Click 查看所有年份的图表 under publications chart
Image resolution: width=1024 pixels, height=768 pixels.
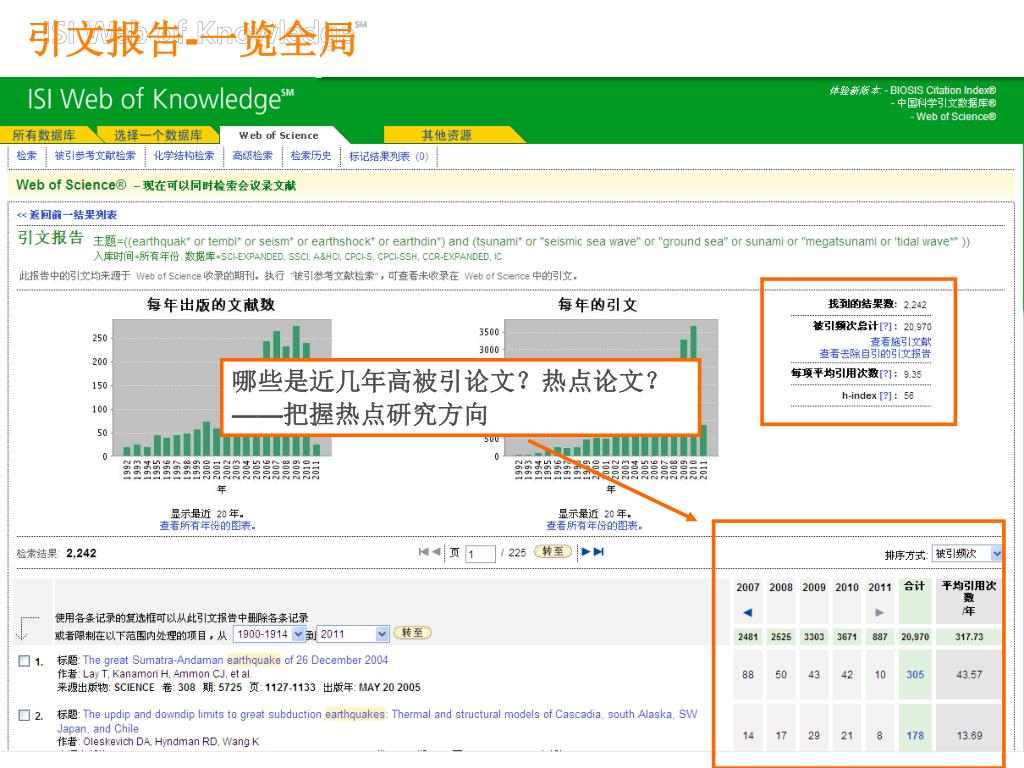point(207,525)
